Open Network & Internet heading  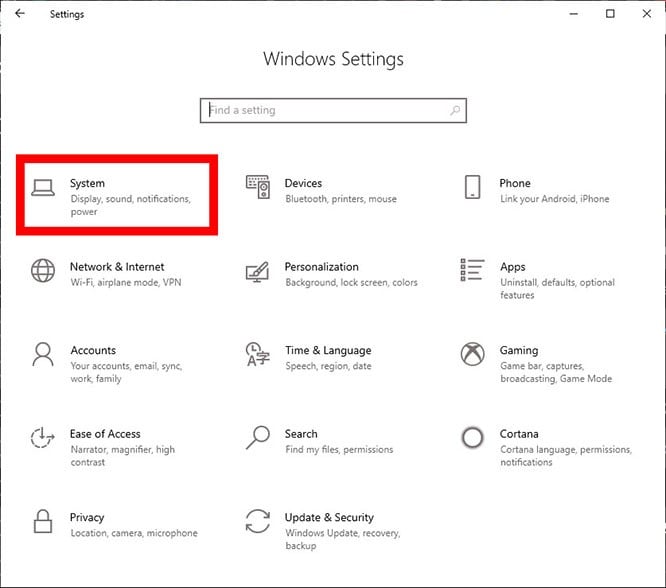pyautogui.click(x=117, y=267)
